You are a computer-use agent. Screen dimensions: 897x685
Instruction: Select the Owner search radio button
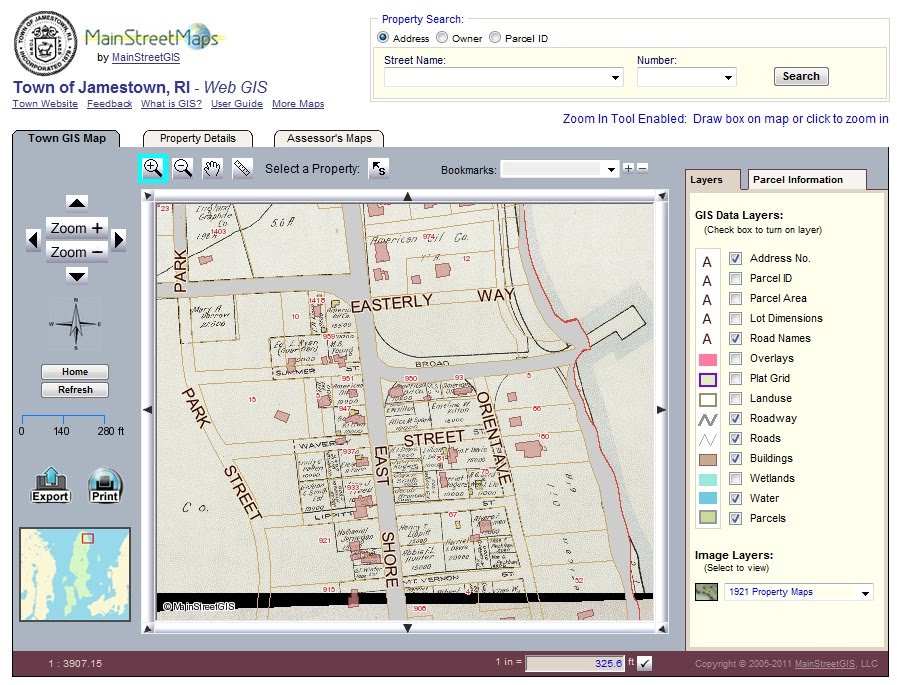pos(441,37)
